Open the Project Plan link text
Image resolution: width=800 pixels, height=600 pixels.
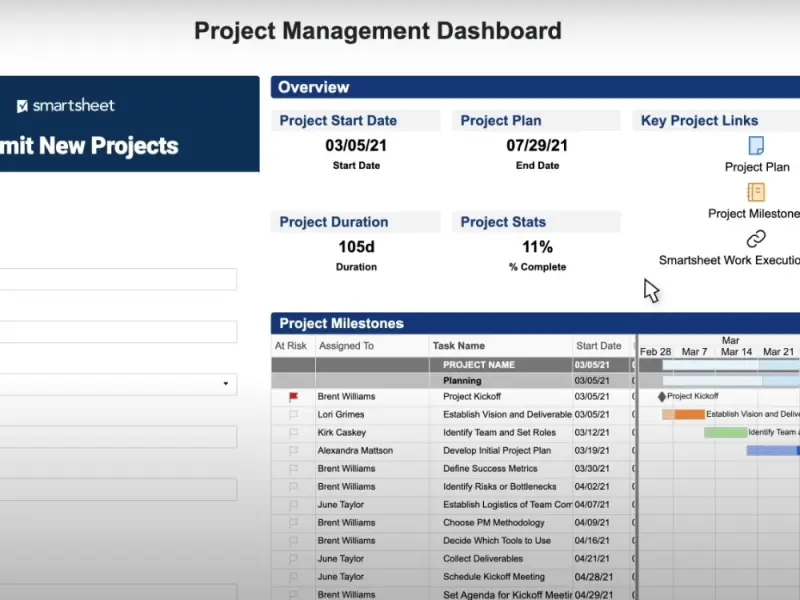click(757, 167)
